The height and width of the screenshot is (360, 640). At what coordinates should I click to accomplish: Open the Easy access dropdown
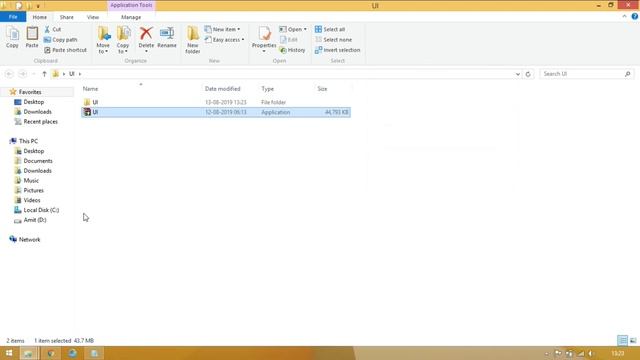(x=224, y=40)
